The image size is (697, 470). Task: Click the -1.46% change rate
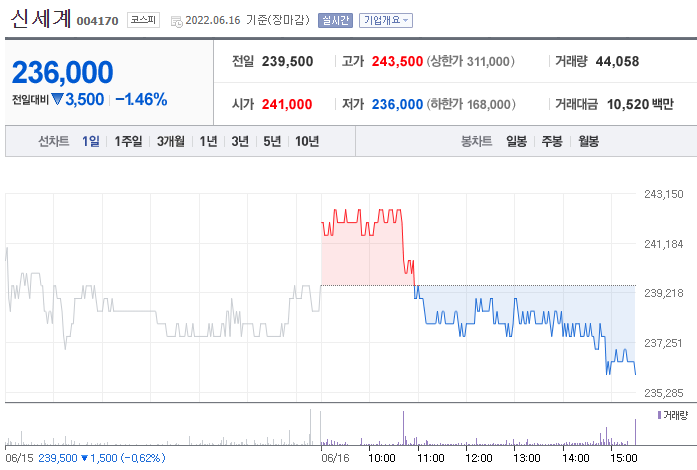(141, 100)
